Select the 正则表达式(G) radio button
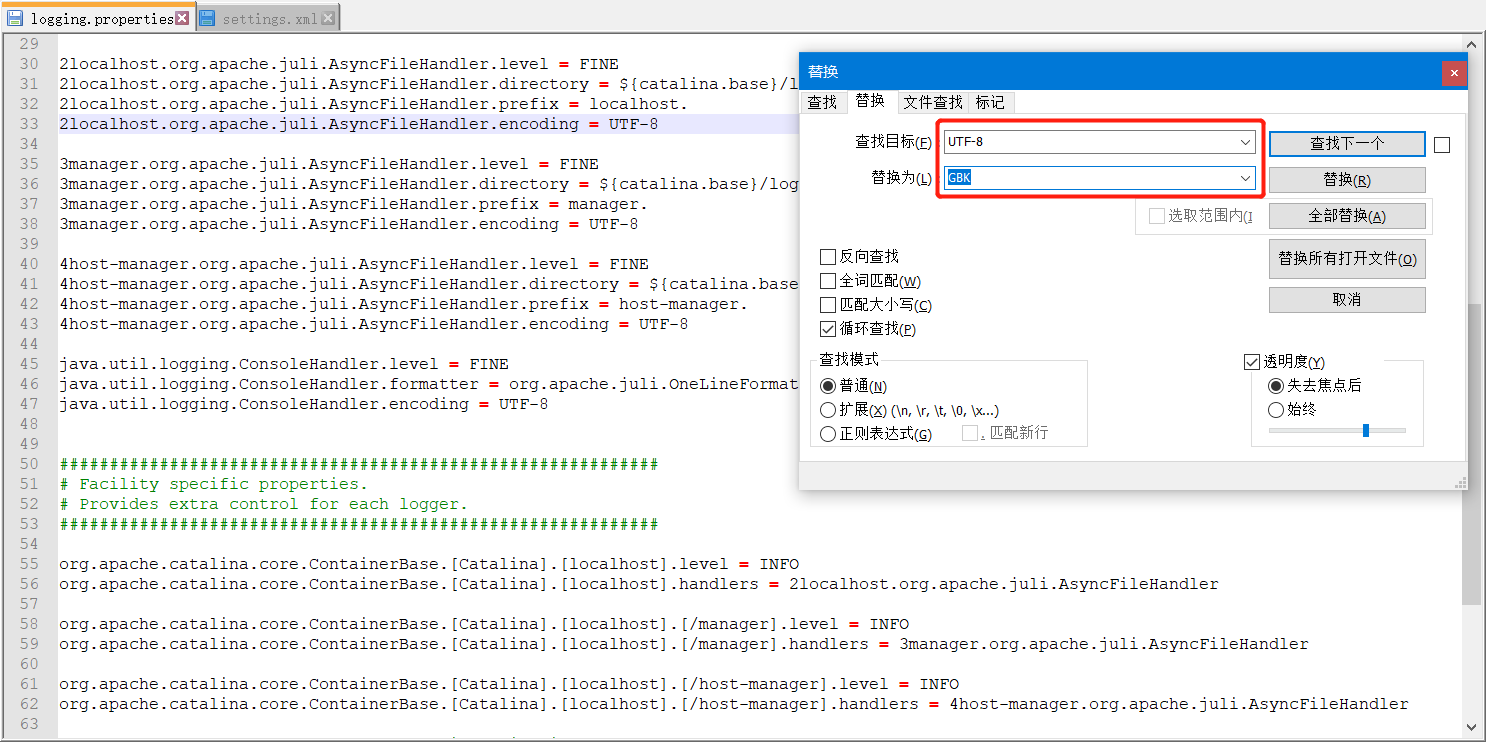Viewport: 1486px width, 742px height. click(828, 434)
